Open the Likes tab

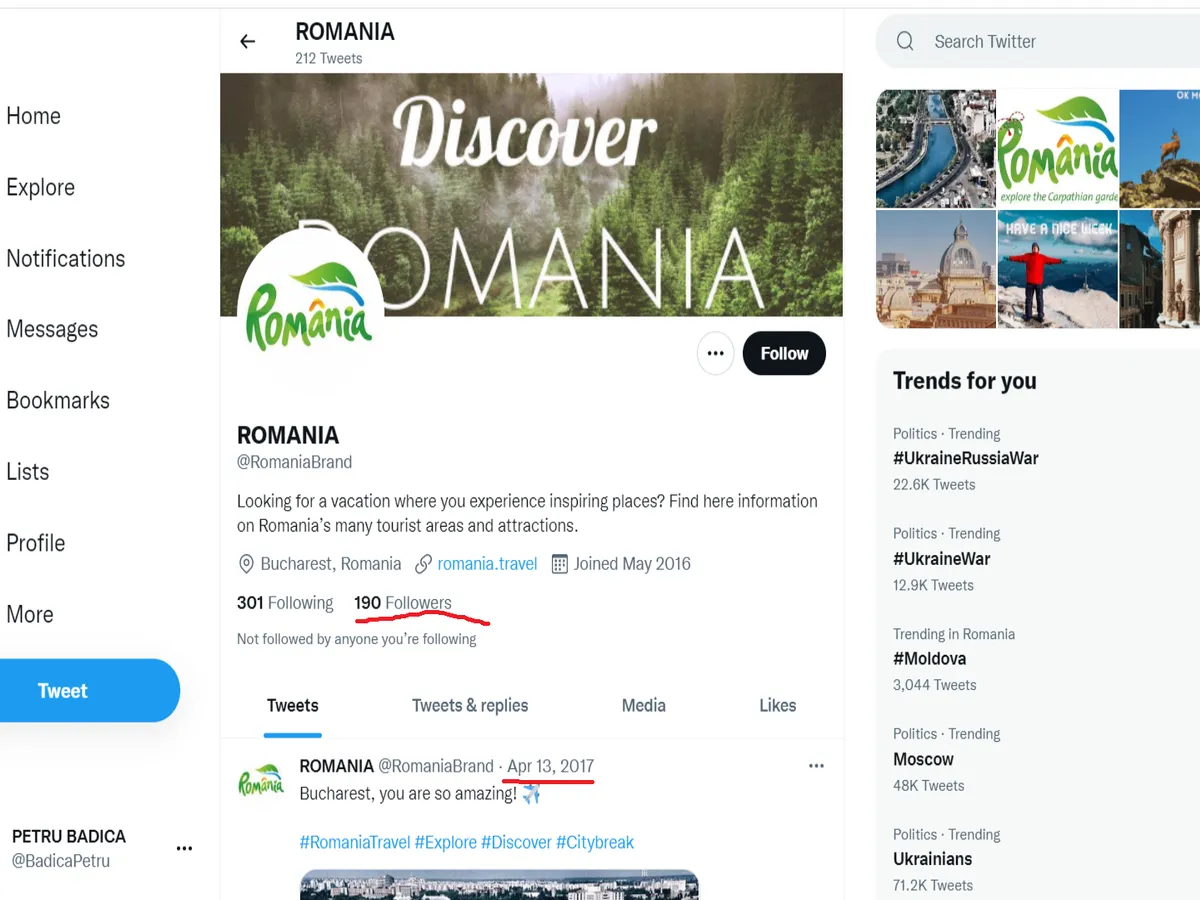[777, 705]
